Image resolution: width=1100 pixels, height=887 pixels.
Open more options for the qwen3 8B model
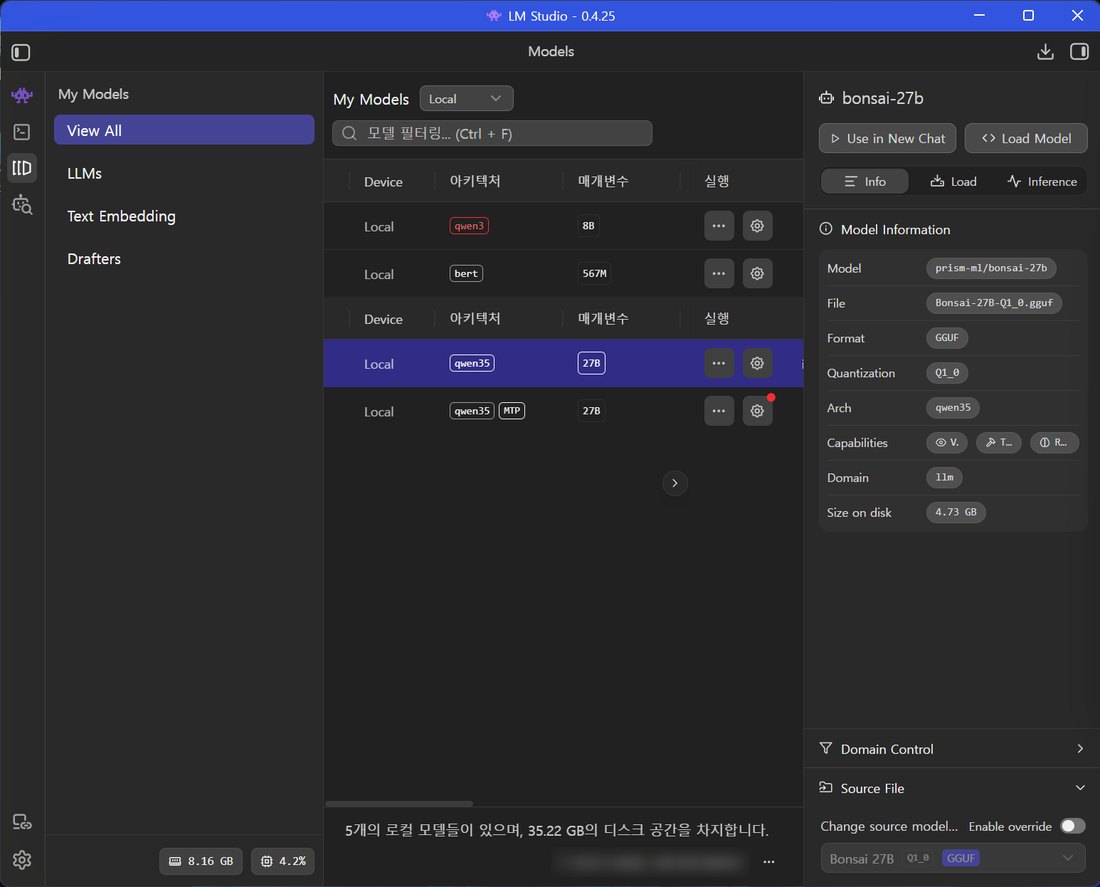718,226
